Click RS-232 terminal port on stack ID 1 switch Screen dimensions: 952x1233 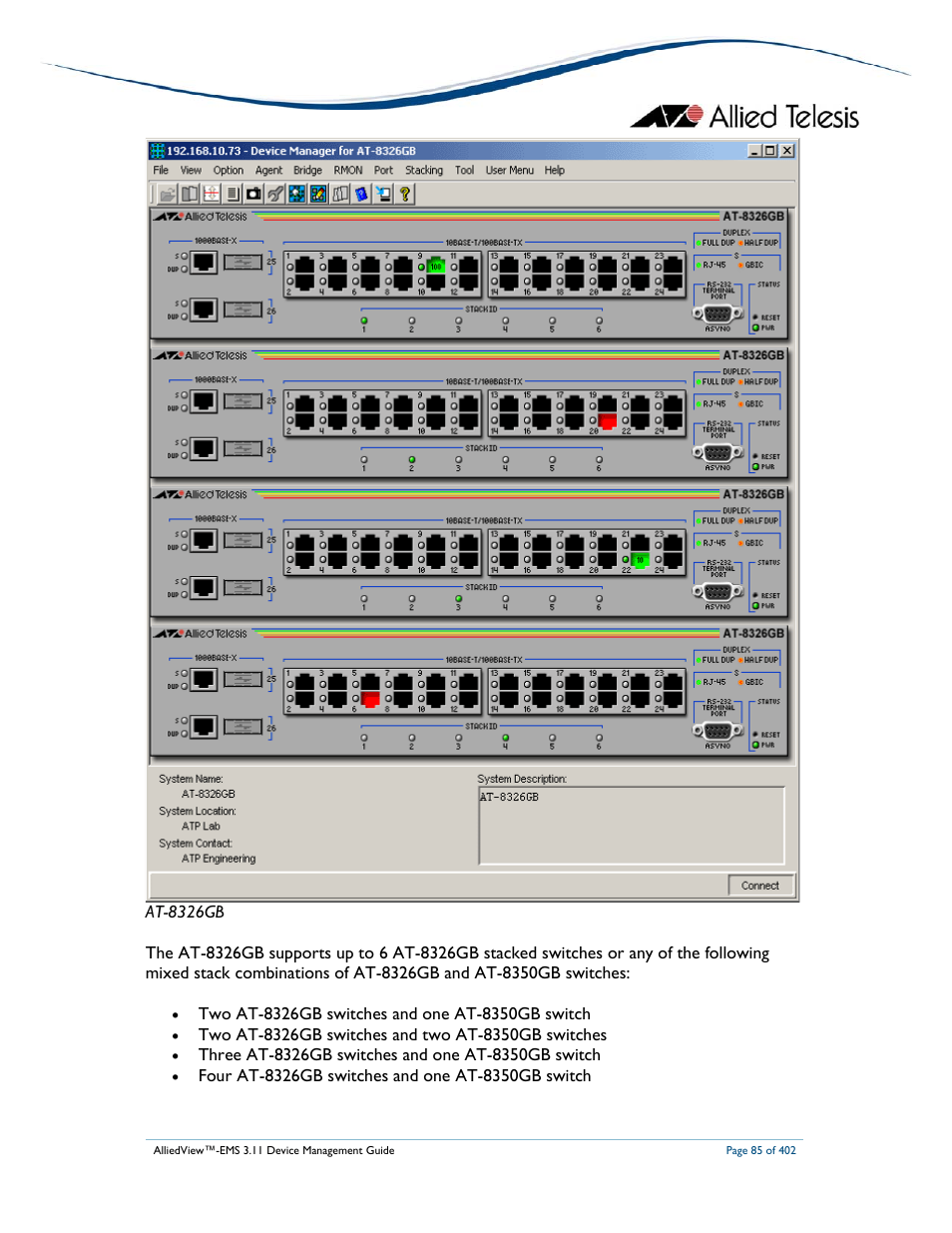[x=717, y=313]
